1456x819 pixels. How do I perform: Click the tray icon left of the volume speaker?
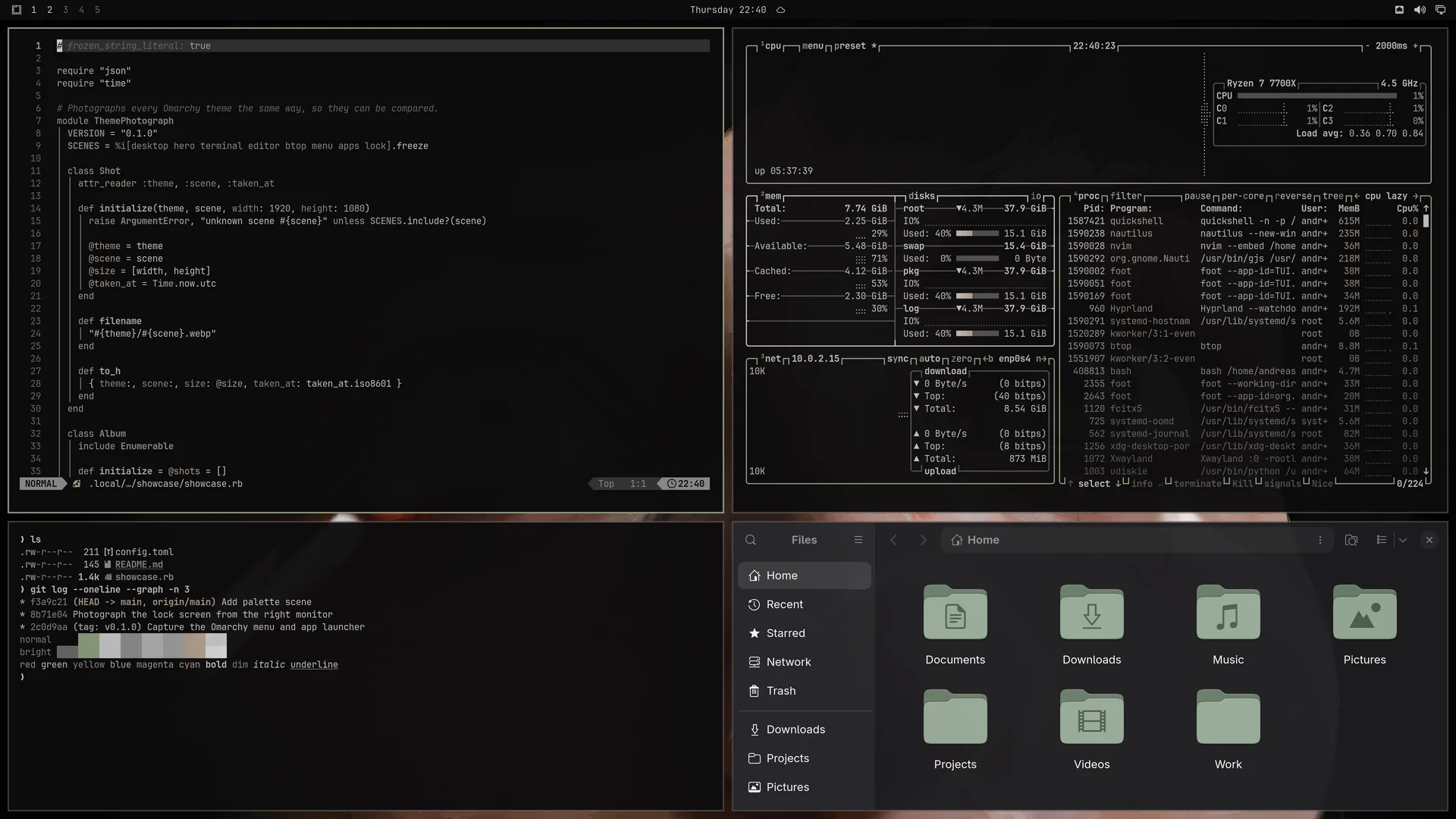(1399, 10)
